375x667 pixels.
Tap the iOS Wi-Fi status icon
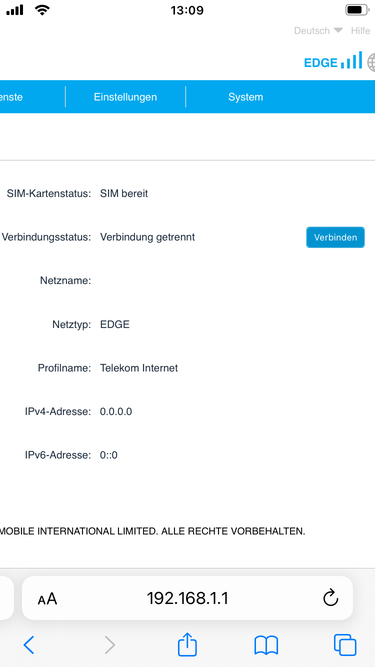tap(42, 10)
